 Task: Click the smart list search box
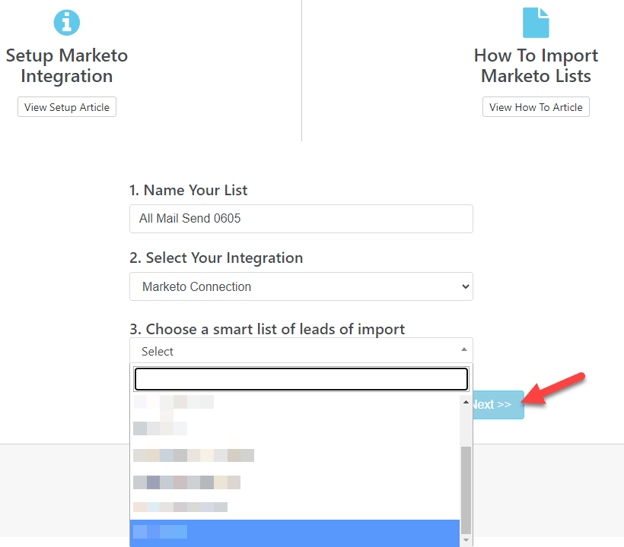point(301,379)
